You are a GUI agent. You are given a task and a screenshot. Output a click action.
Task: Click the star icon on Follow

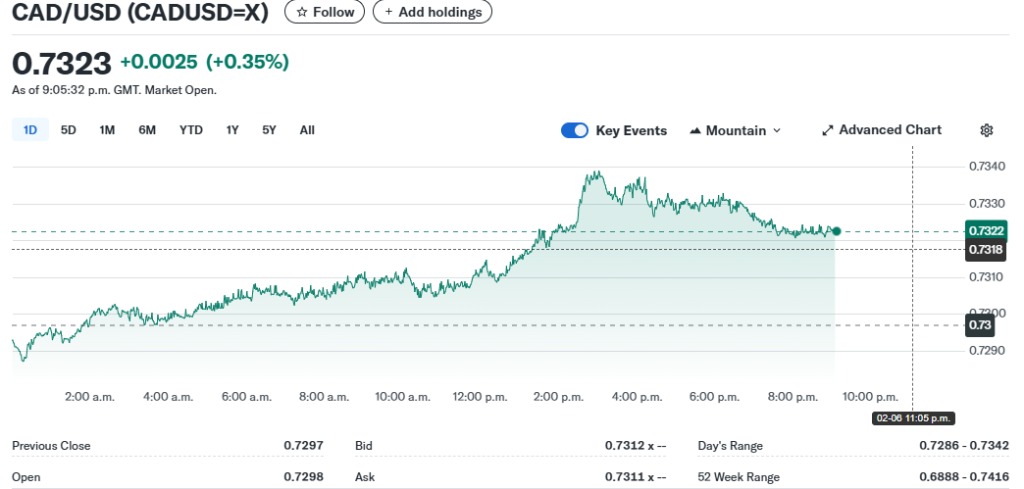(x=301, y=12)
